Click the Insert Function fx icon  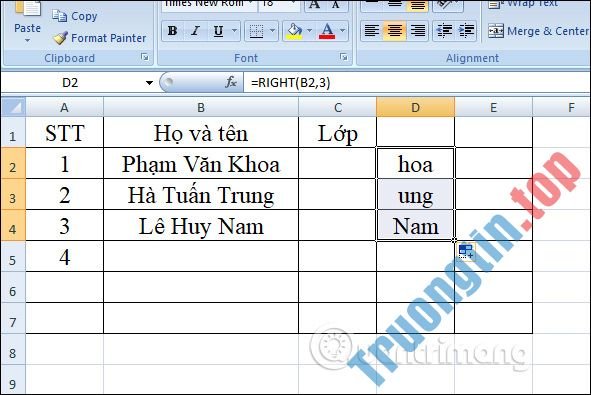[x=231, y=82]
